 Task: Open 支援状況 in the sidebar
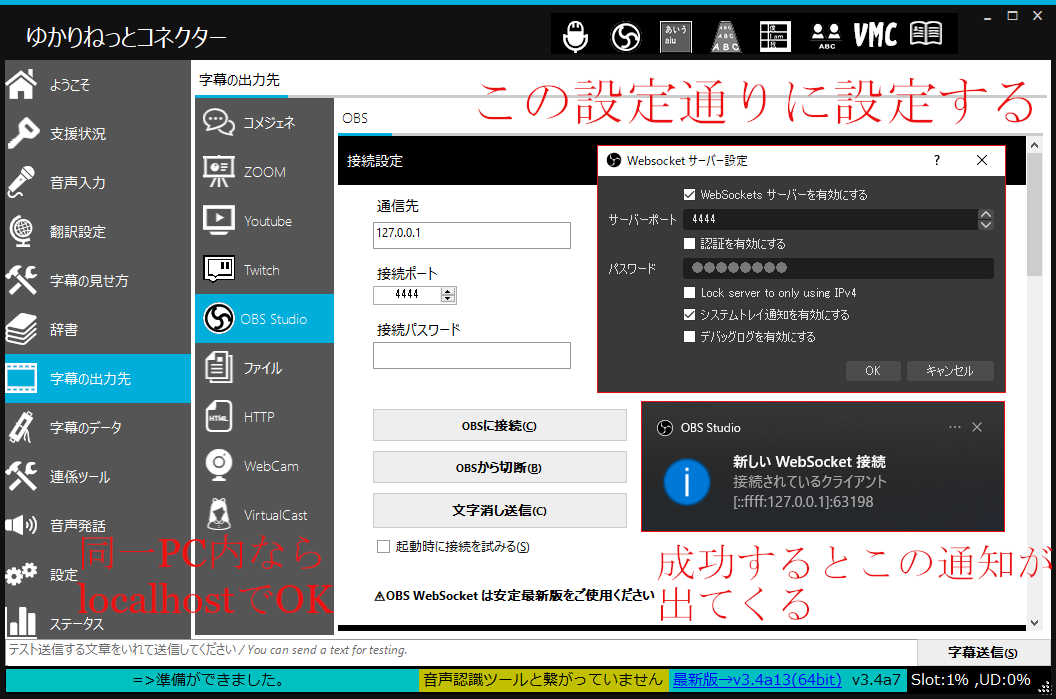pos(98,133)
